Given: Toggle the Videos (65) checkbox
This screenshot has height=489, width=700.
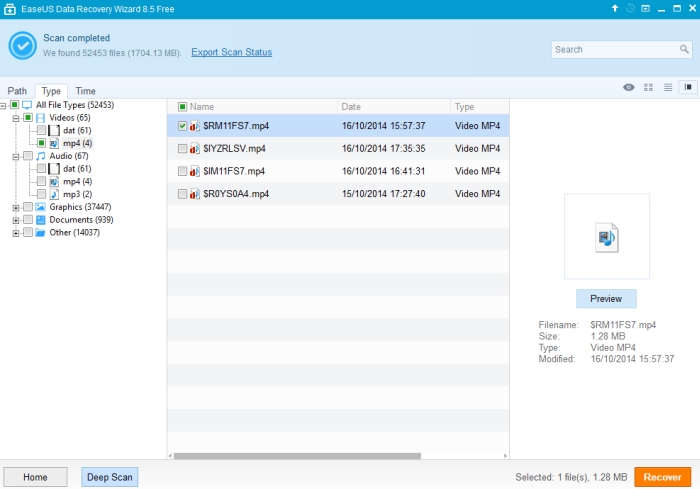Looking at the screenshot, I should pos(28,118).
